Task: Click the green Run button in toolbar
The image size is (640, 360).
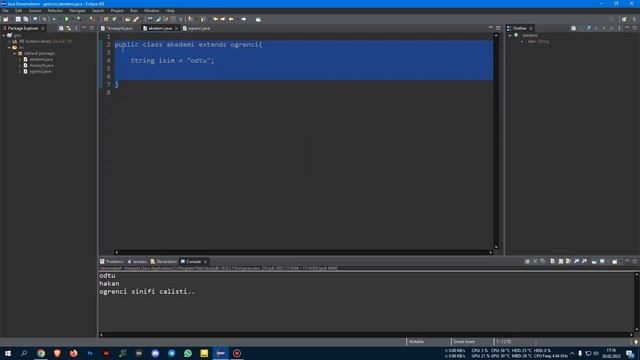Action: point(67,19)
